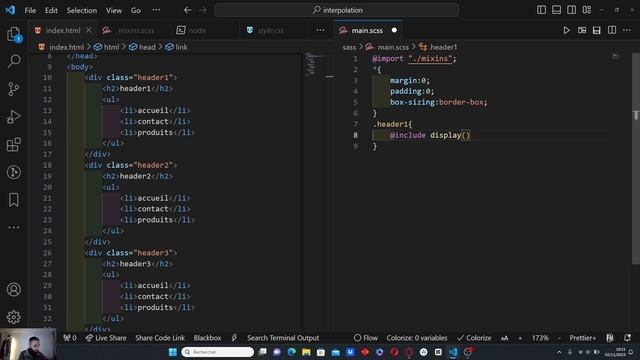Image resolution: width=640 pixels, height=360 pixels.
Task: Go back with the navigation arrow
Action: coord(187,10)
